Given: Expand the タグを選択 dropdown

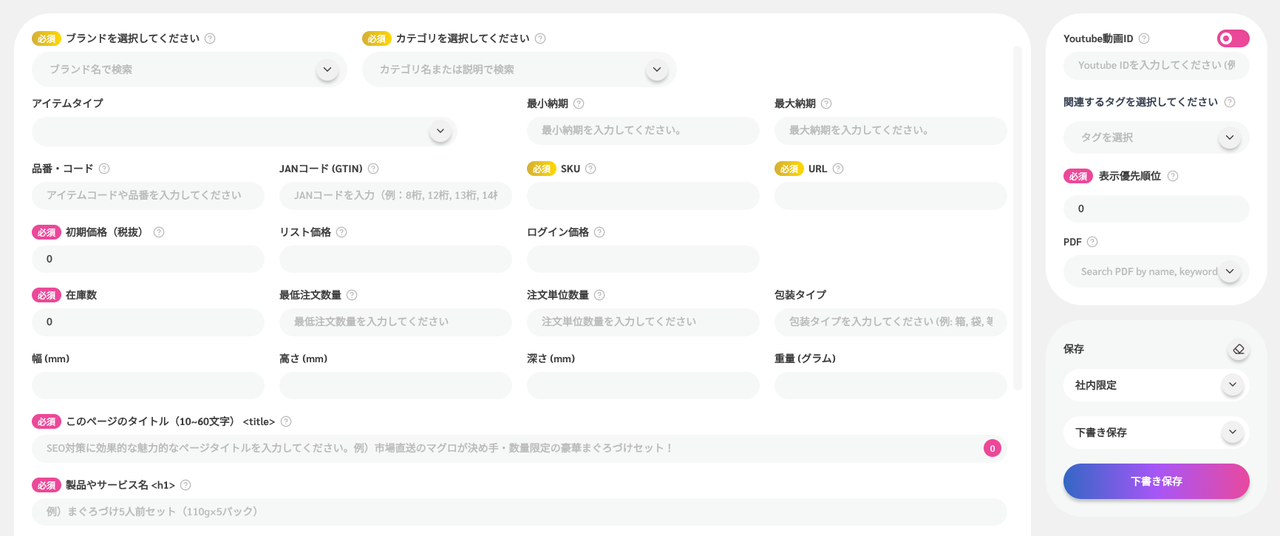Looking at the screenshot, I should [x=1230, y=138].
